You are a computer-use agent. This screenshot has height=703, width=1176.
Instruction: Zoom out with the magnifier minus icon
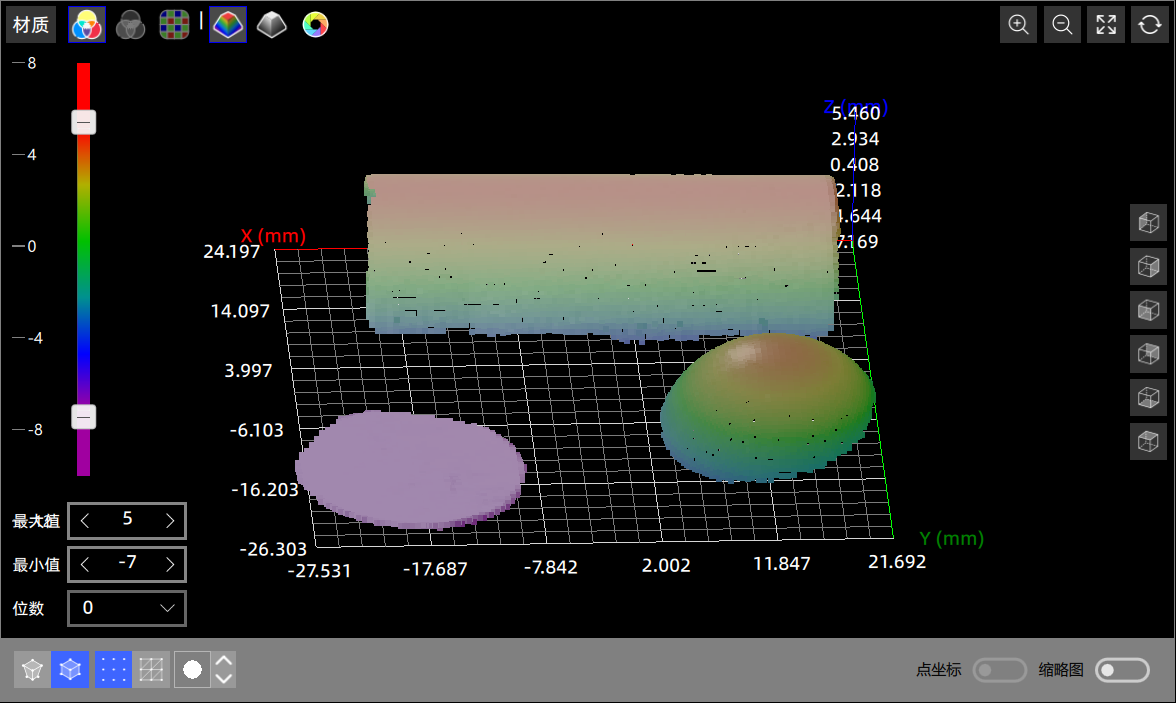tap(1062, 25)
